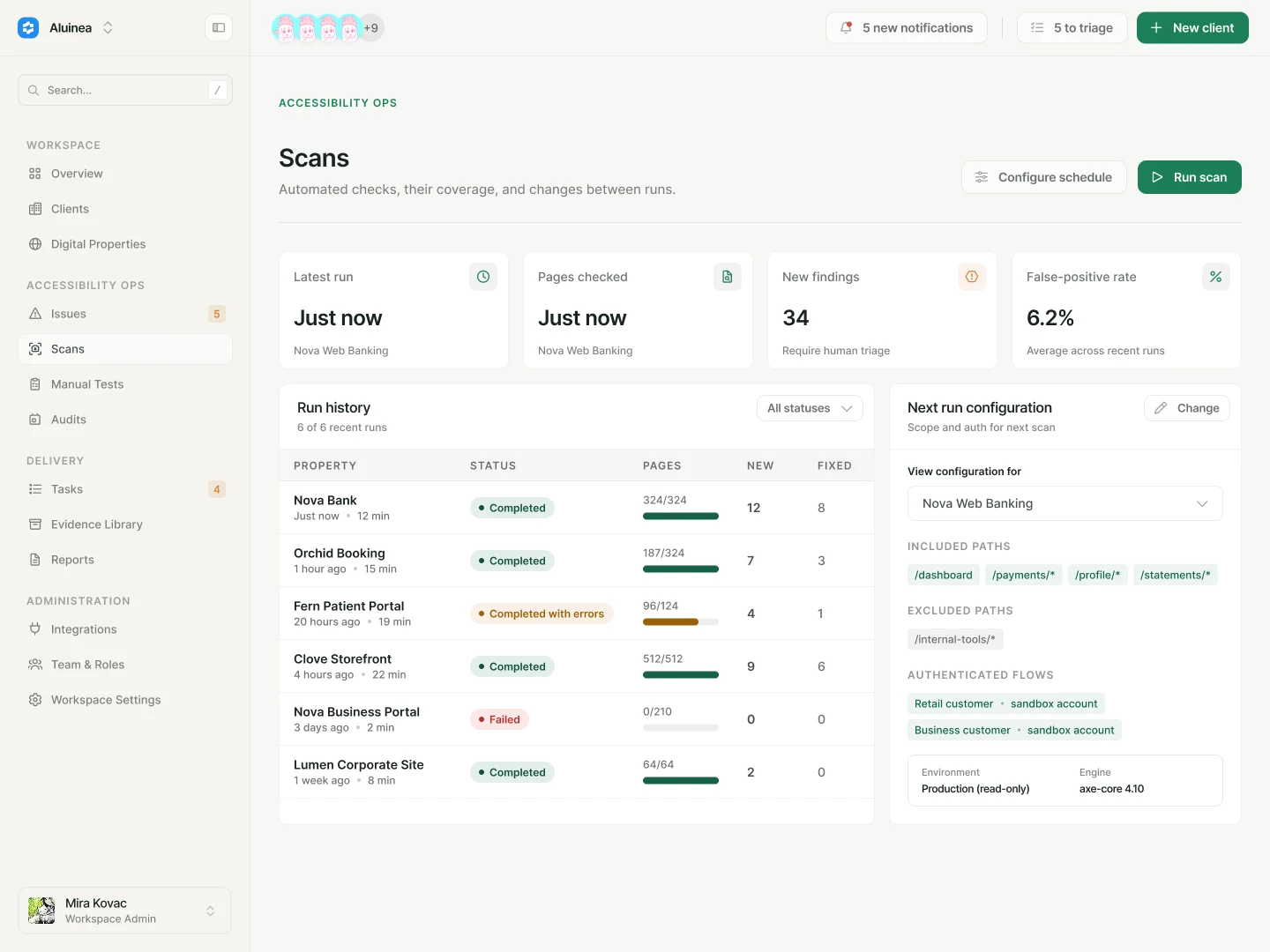Click the New client button

(1192, 28)
